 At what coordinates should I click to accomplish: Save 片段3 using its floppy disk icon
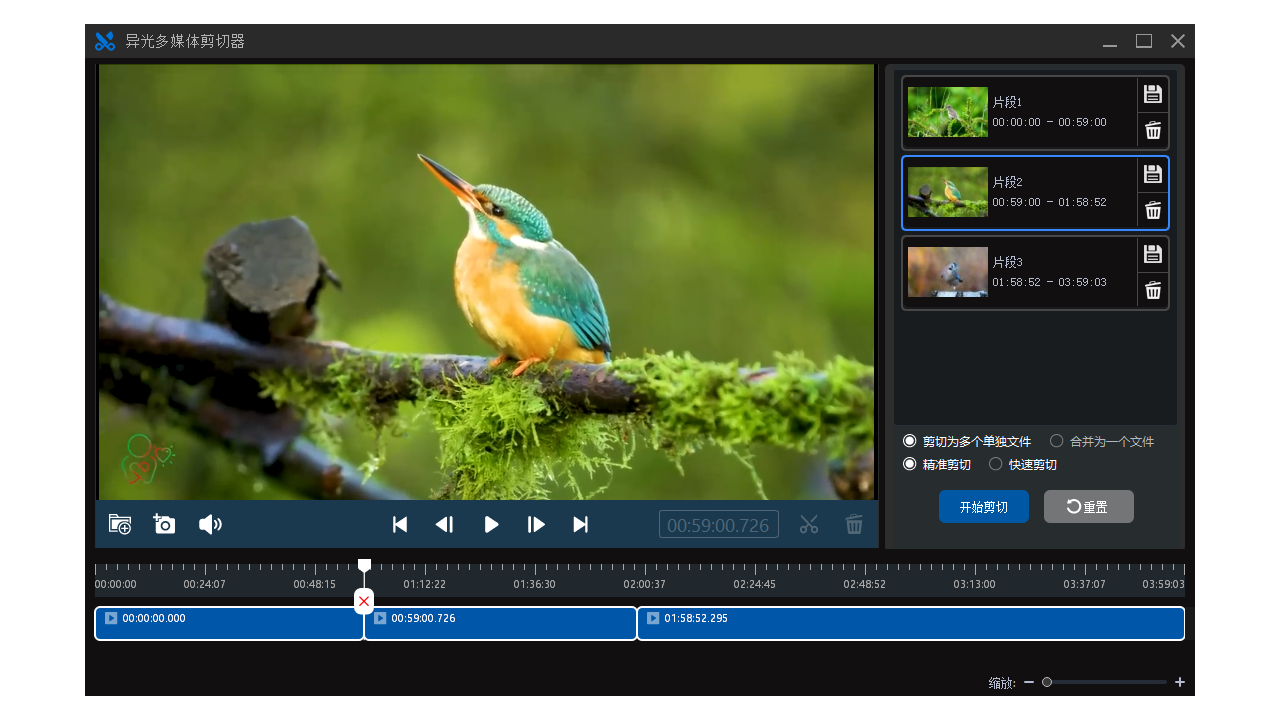click(1153, 254)
